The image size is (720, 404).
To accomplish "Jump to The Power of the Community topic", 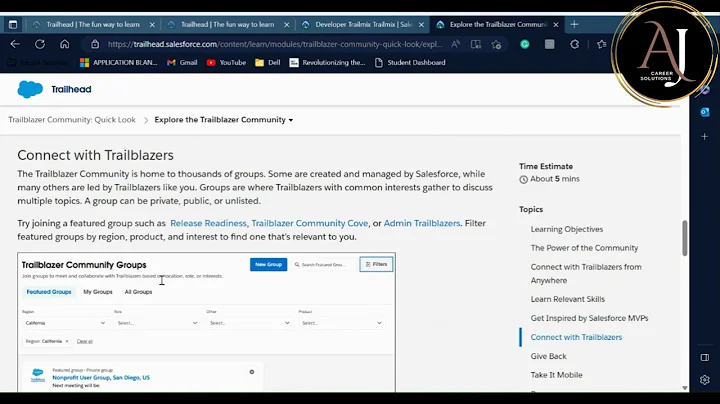I will point(585,248).
